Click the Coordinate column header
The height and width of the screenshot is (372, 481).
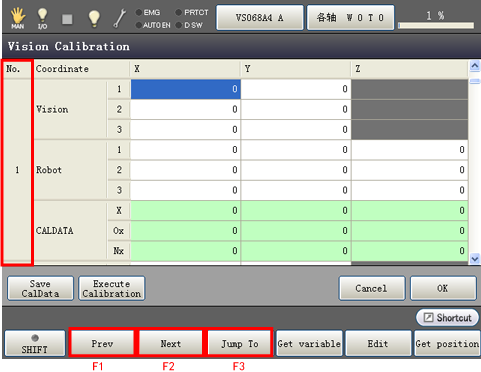[x=82, y=69]
